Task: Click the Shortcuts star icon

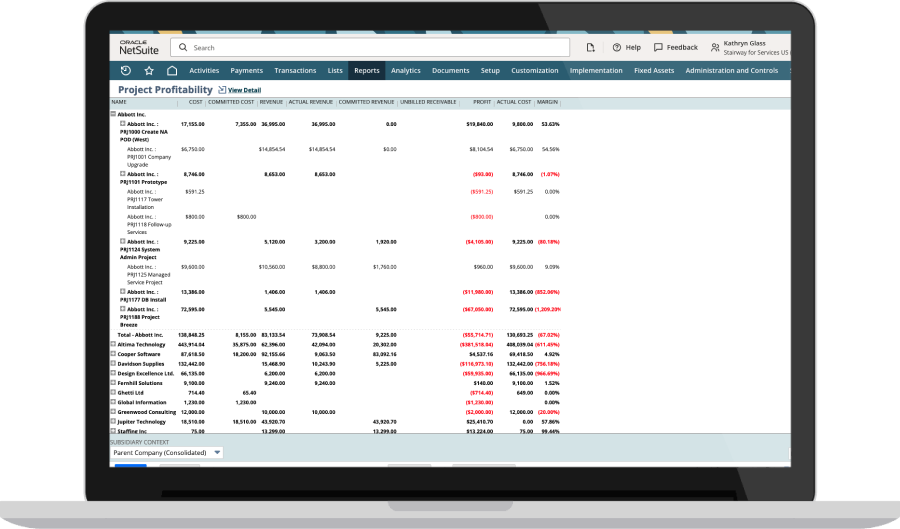Action: click(149, 71)
